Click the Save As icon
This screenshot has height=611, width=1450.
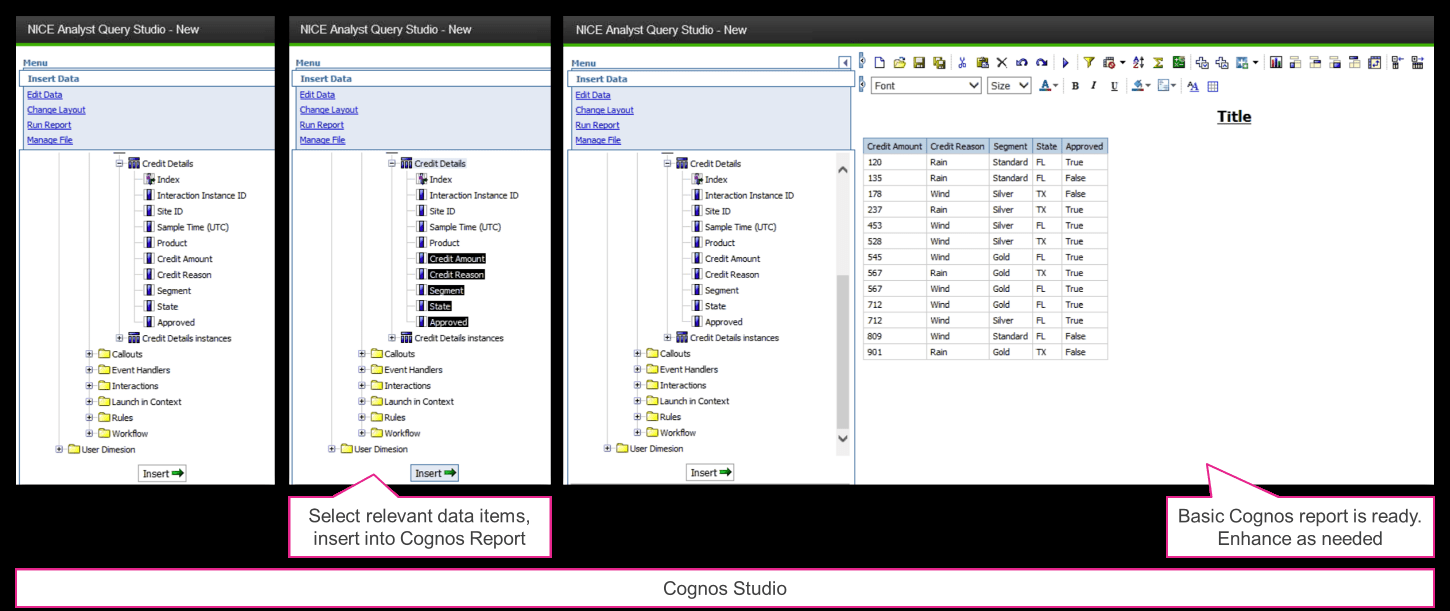[939, 62]
